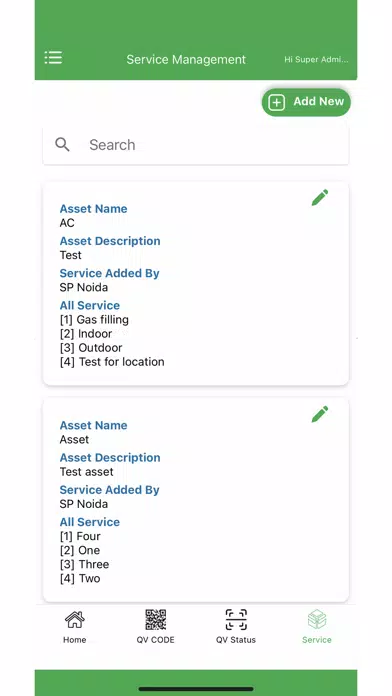Tap the QV Status scanner icon
The height and width of the screenshot is (696, 392).
tap(236, 620)
